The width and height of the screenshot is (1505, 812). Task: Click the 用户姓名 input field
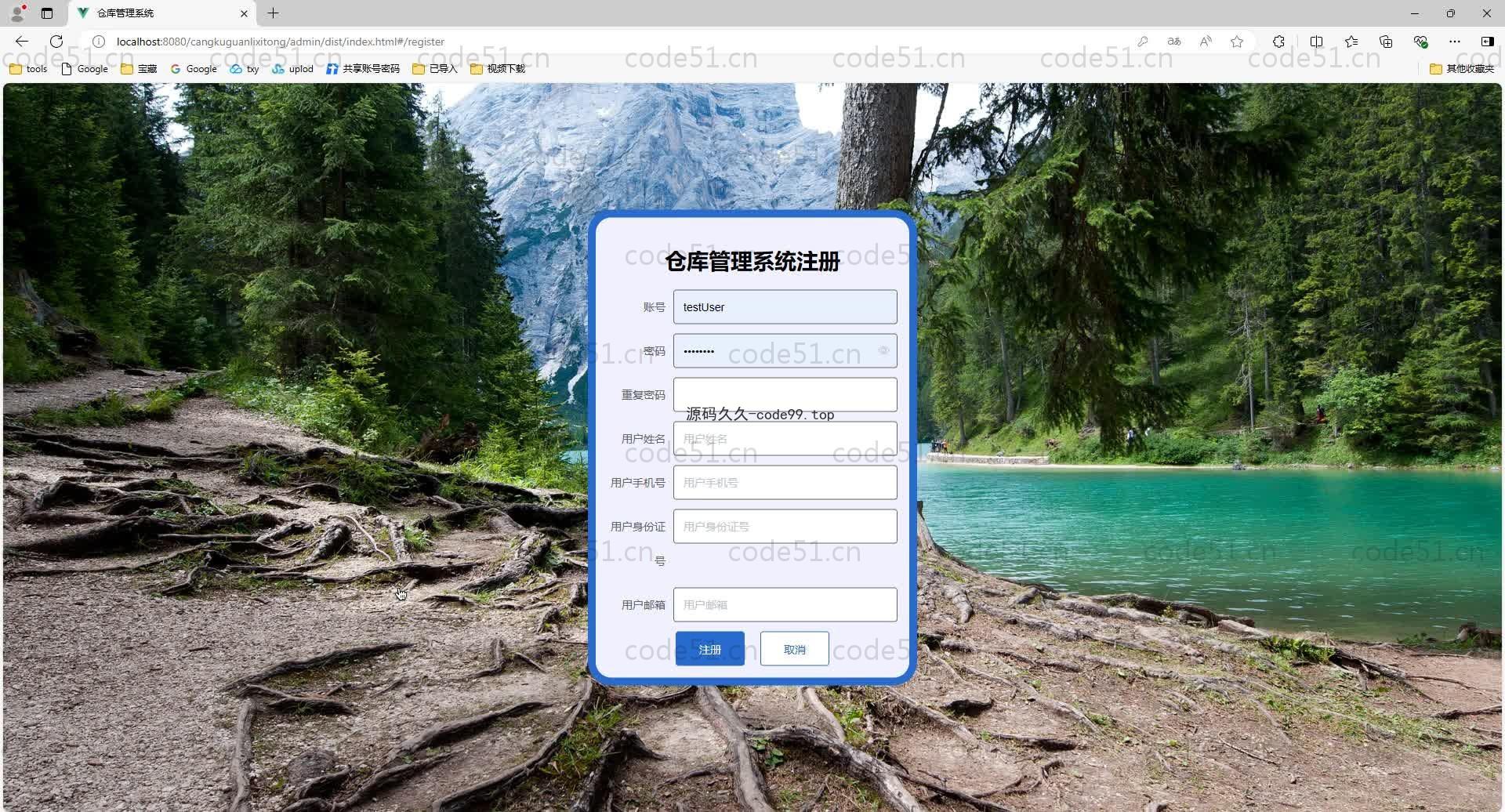[x=785, y=439]
